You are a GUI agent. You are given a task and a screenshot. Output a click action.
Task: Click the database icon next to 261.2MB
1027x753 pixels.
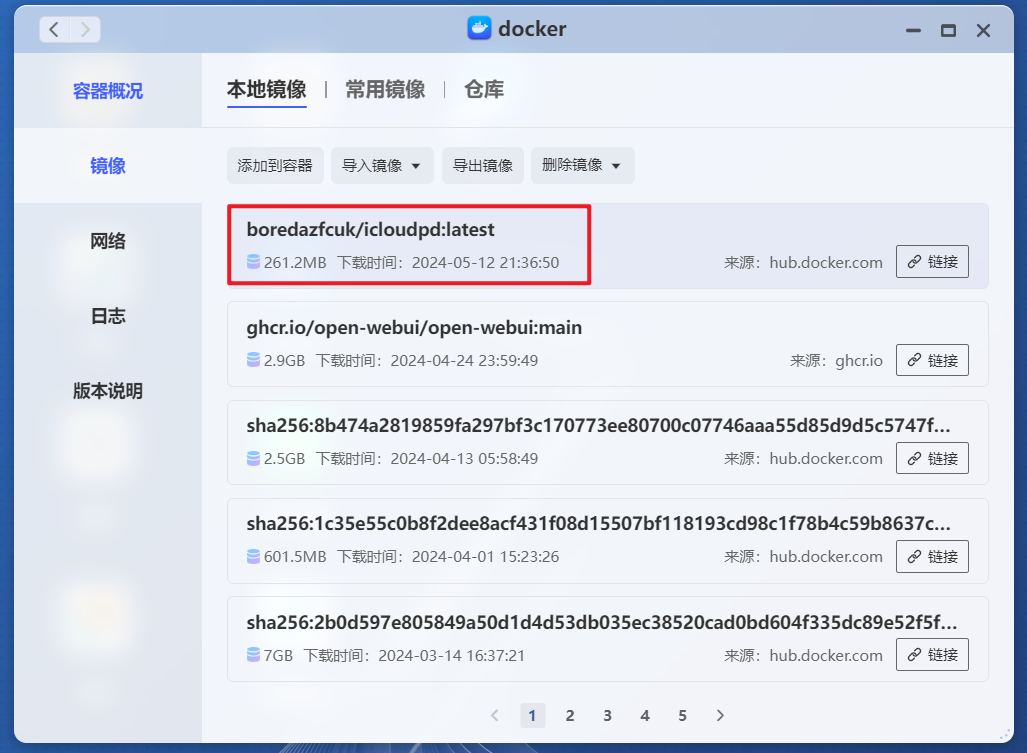pyautogui.click(x=253, y=263)
